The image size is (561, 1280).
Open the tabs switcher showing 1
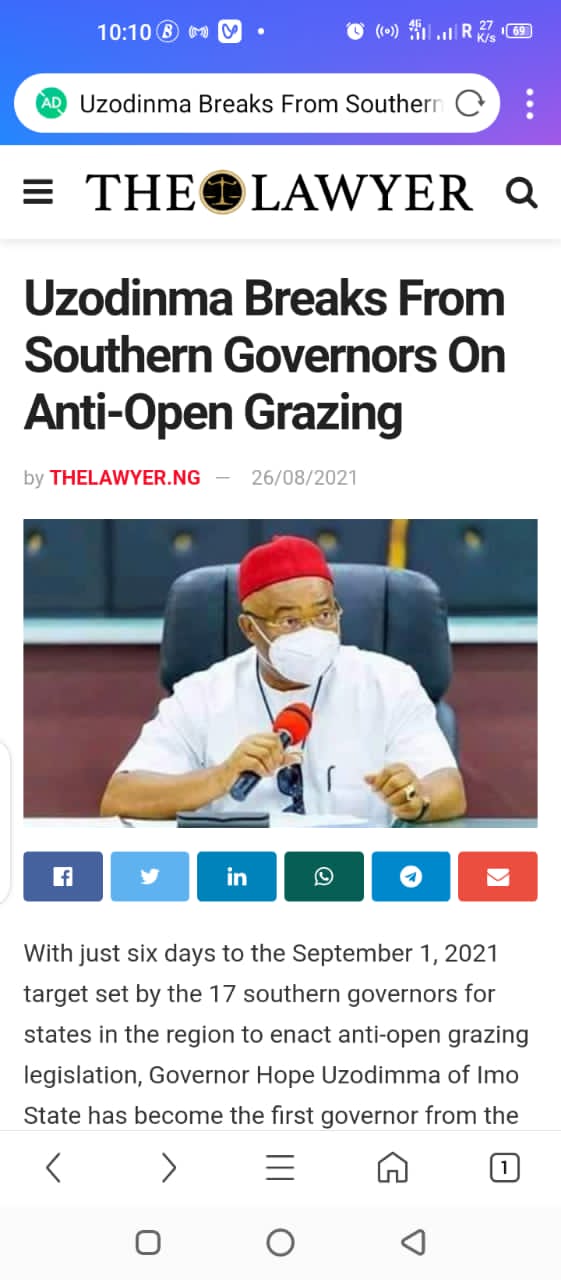[504, 1167]
